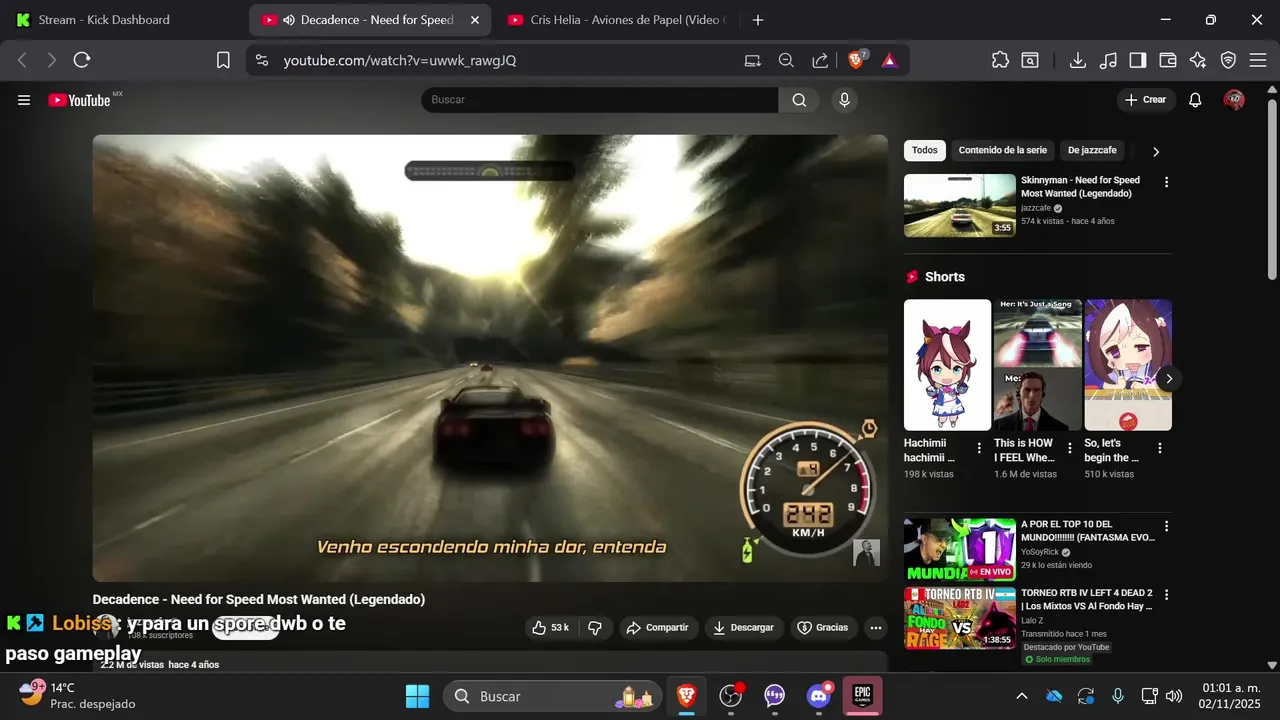The width and height of the screenshot is (1280, 720).
Task: Dislike the video with thumbs down
Action: point(595,628)
